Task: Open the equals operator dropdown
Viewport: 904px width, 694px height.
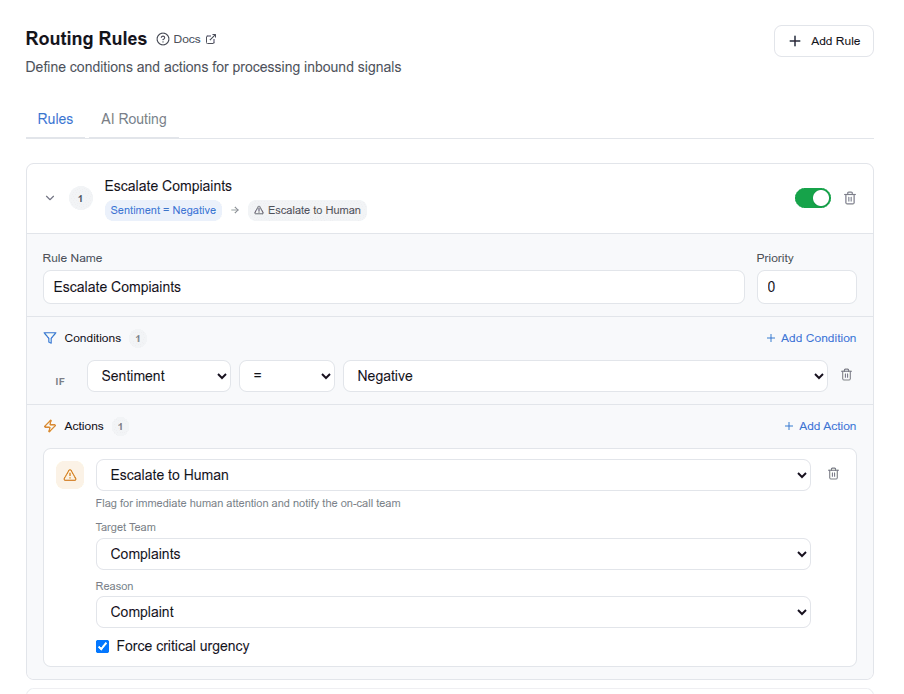Action: (x=286, y=376)
